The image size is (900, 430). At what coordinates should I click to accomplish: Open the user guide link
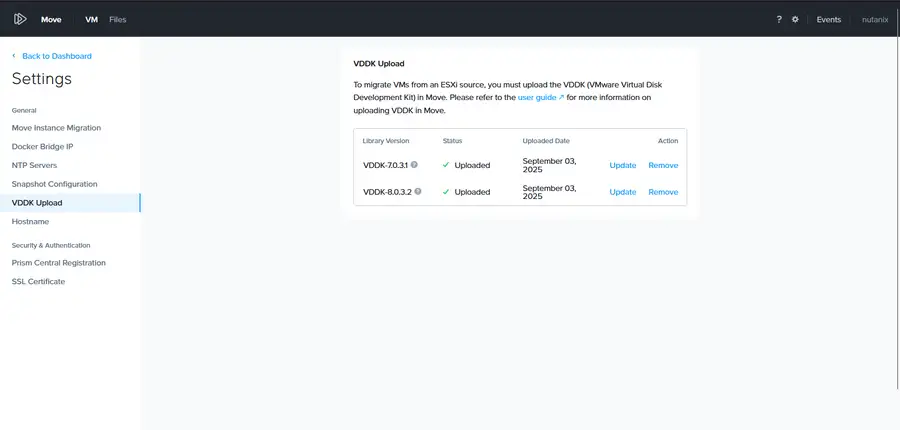click(x=541, y=98)
